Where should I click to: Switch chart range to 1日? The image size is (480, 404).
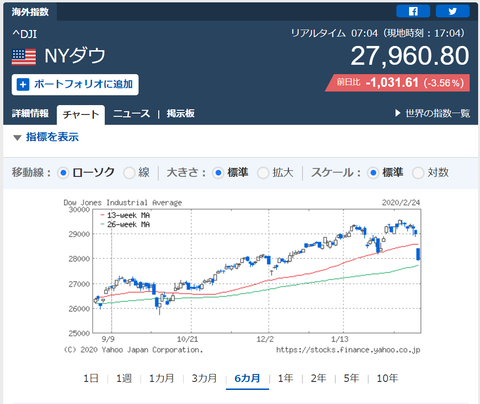[91, 378]
